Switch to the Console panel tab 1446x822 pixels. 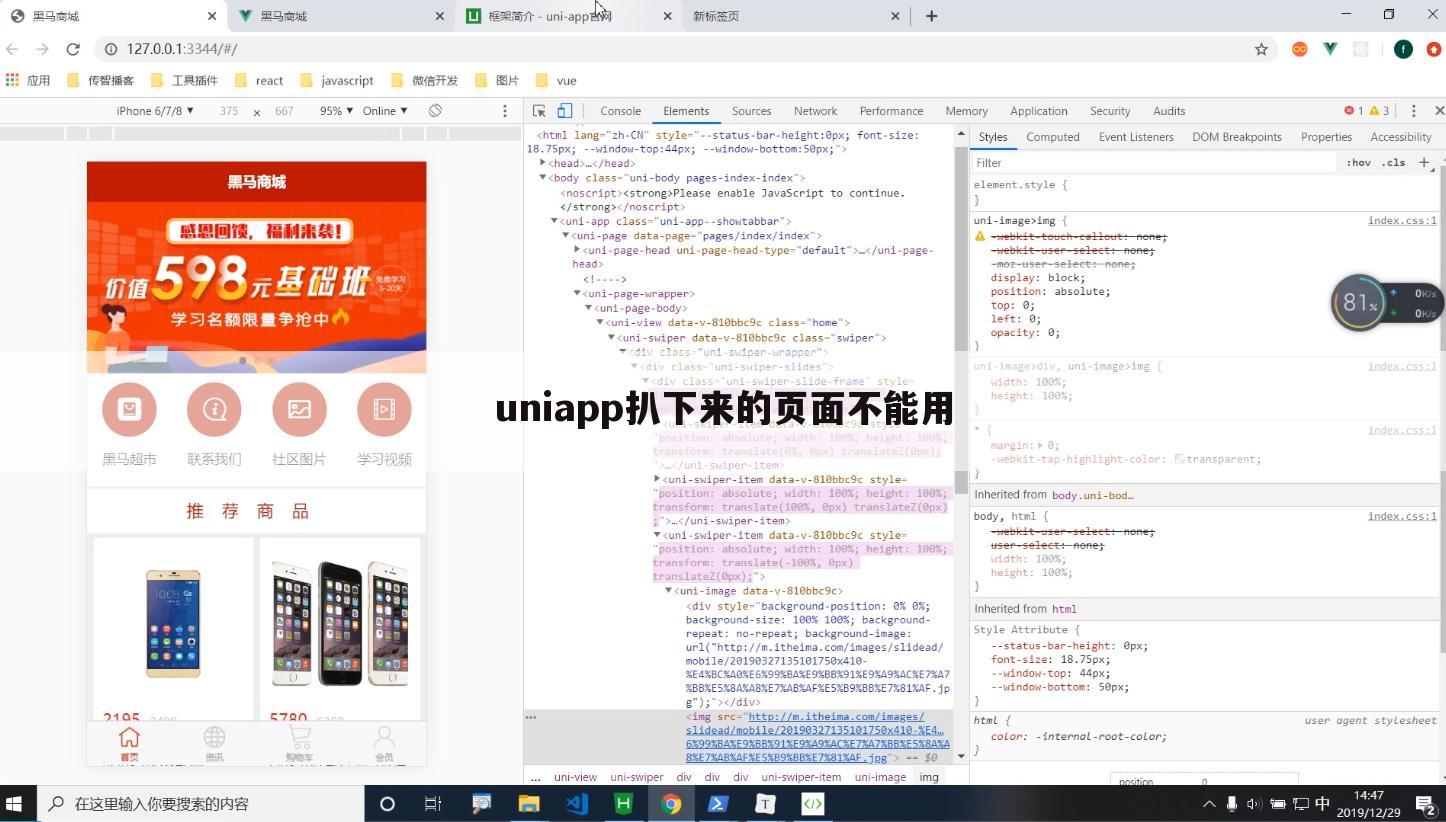coord(620,111)
